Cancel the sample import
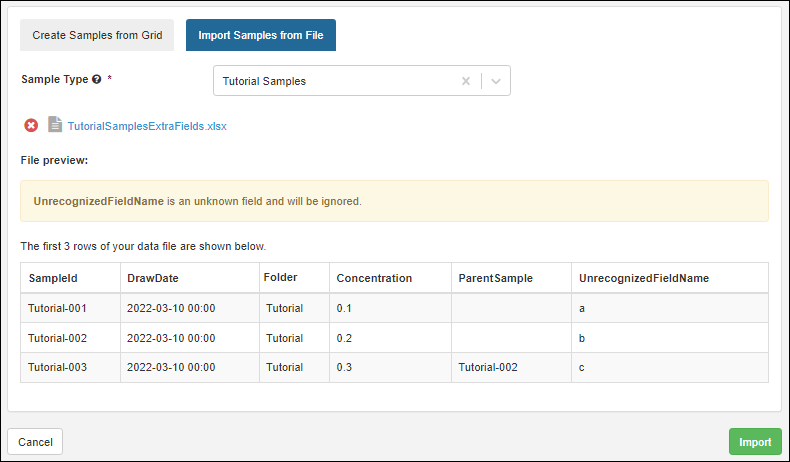The width and height of the screenshot is (790, 462). click(x=35, y=442)
